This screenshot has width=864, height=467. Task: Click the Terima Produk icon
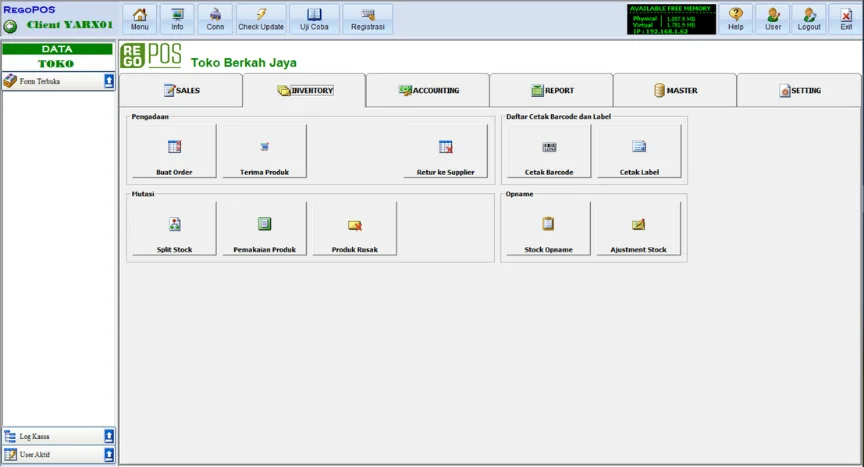pos(264,152)
